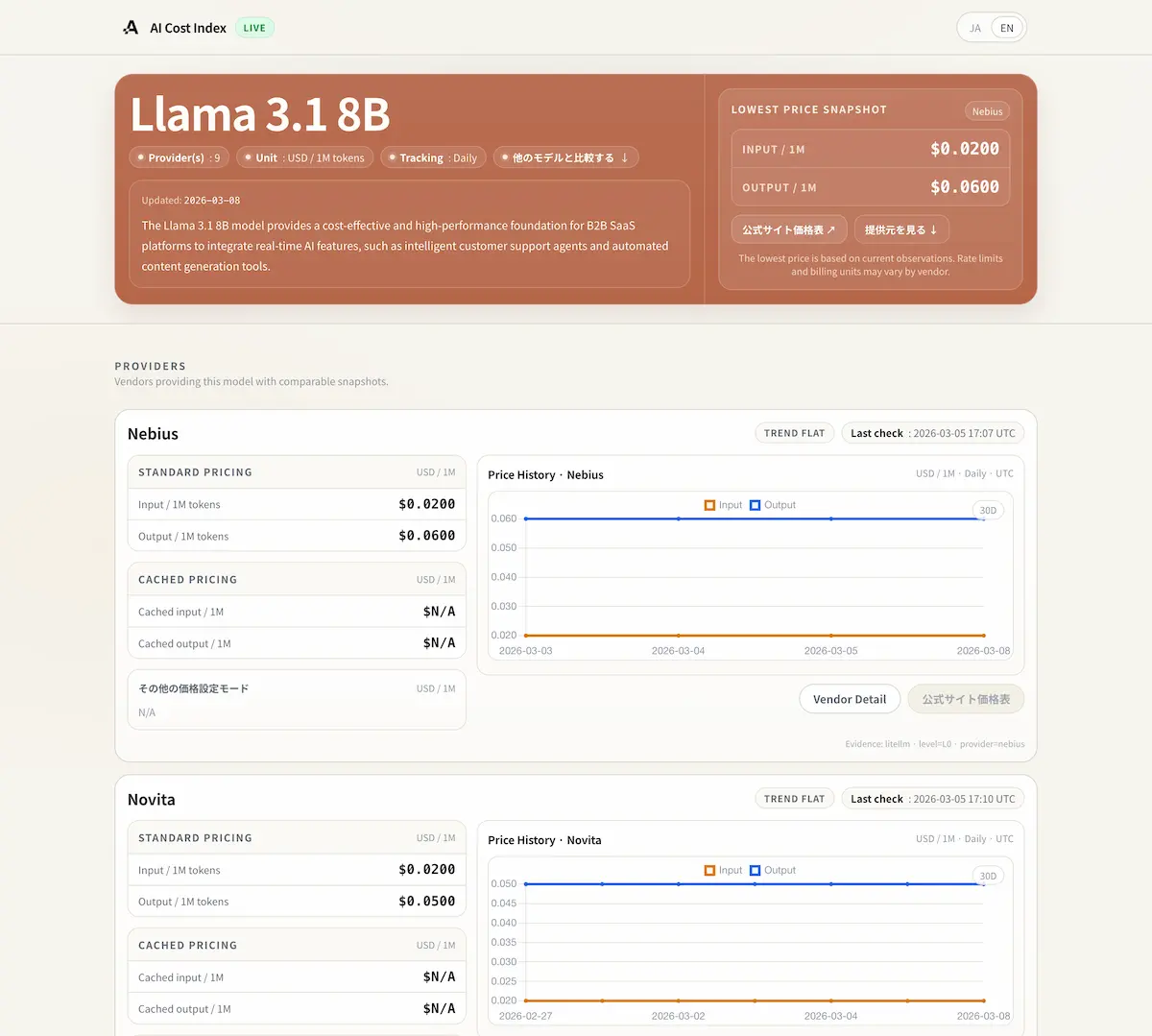This screenshot has height=1036, width=1152.
Task: Open 公式サイト価格表 from the Nebius card
Action: point(965,699)
